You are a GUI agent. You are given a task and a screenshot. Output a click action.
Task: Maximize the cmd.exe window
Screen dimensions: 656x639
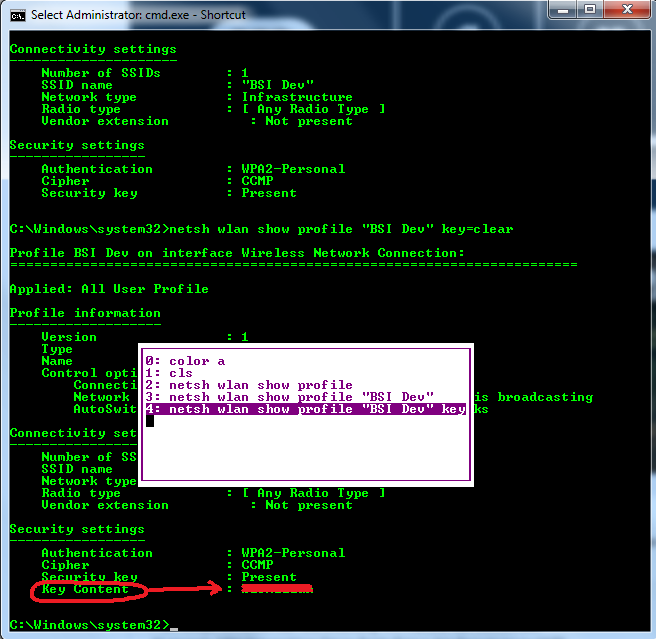tap(590, 10)
